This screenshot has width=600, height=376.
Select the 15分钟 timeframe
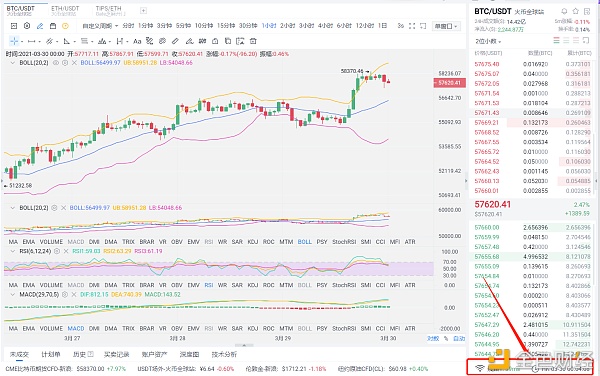click(x=226, y=26)
